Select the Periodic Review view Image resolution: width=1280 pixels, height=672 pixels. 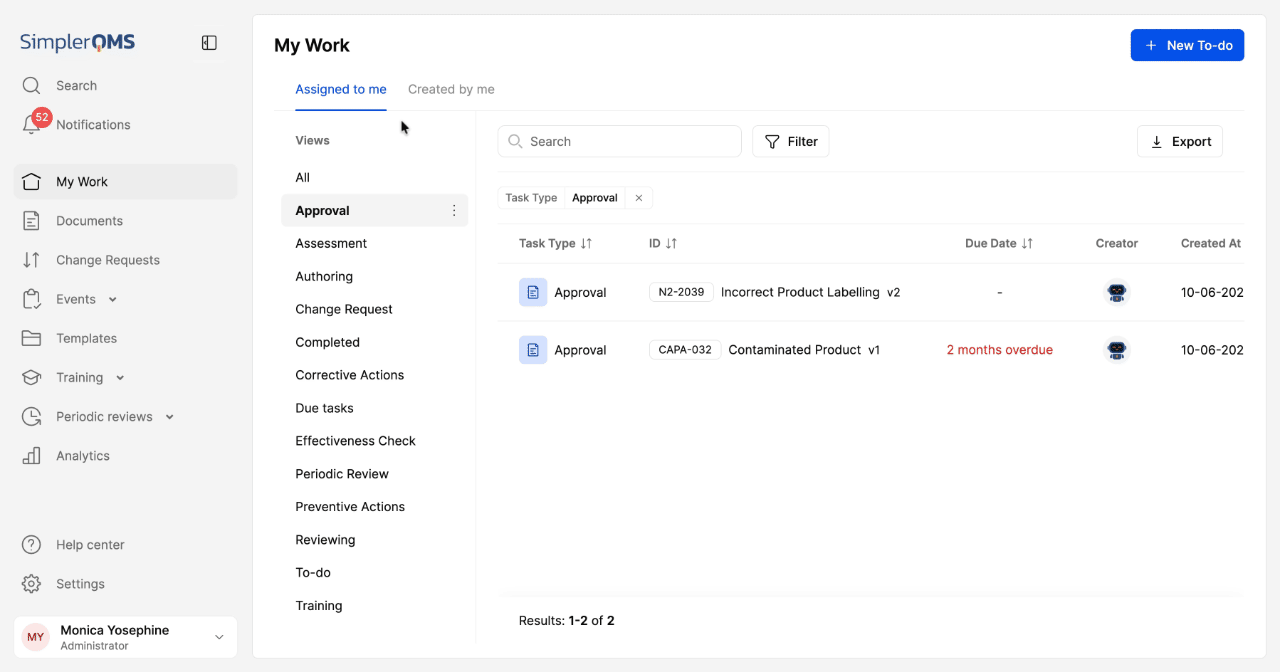click(375, 474)
